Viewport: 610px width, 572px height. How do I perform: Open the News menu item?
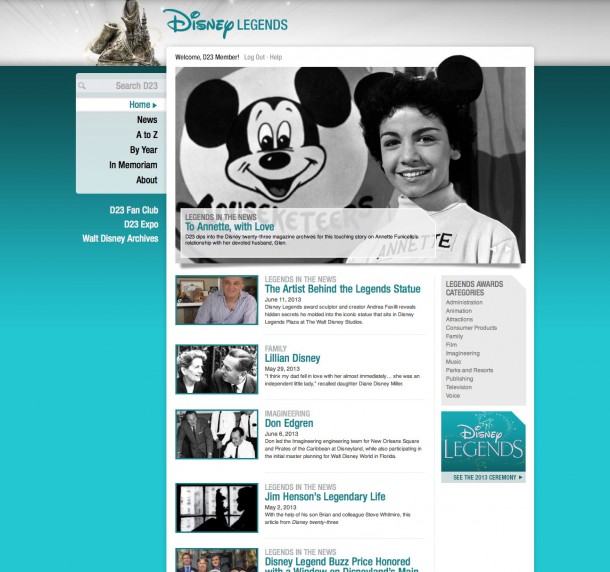[x=147, y=119]
